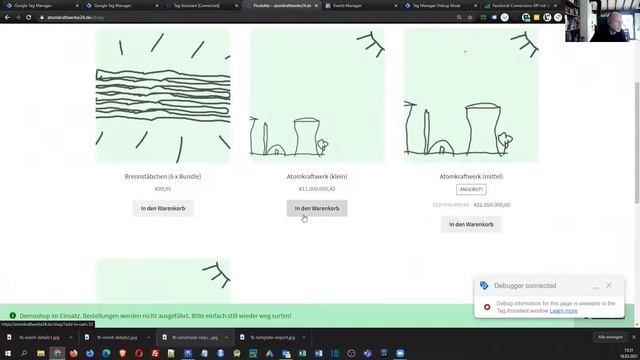Viewport: 640px width, 360px height.
Task: Open Firefox from the taskbar
Action: point(73,353)
